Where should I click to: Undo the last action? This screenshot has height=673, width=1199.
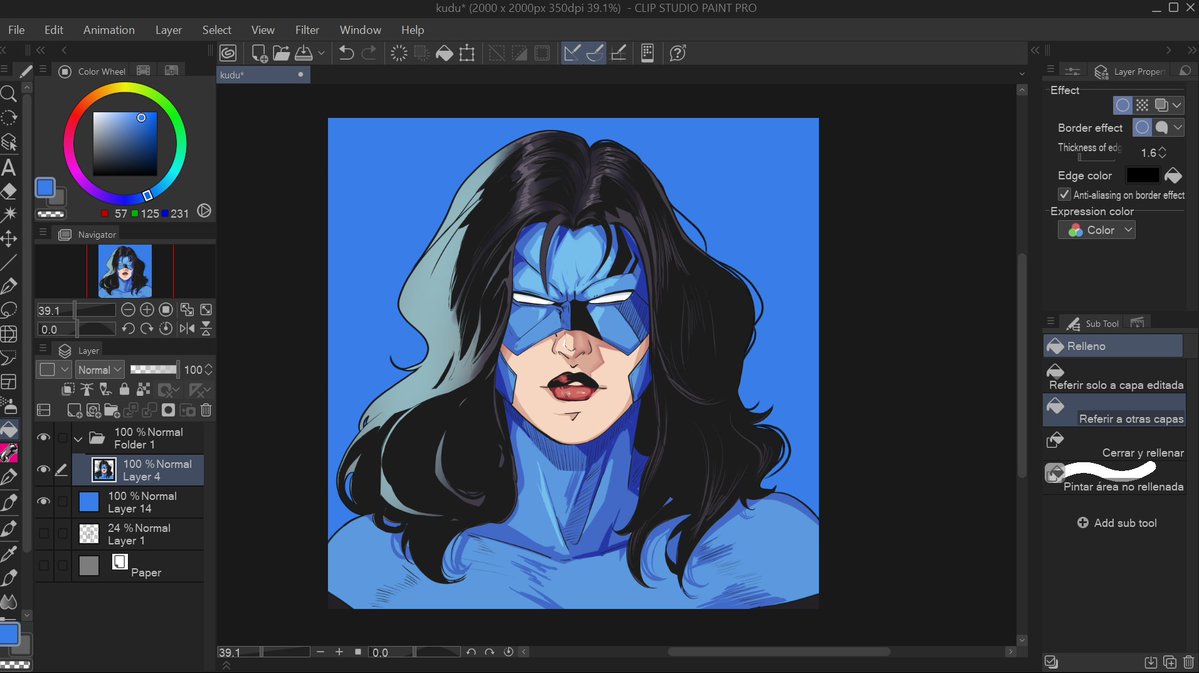(x=346, y=53)
